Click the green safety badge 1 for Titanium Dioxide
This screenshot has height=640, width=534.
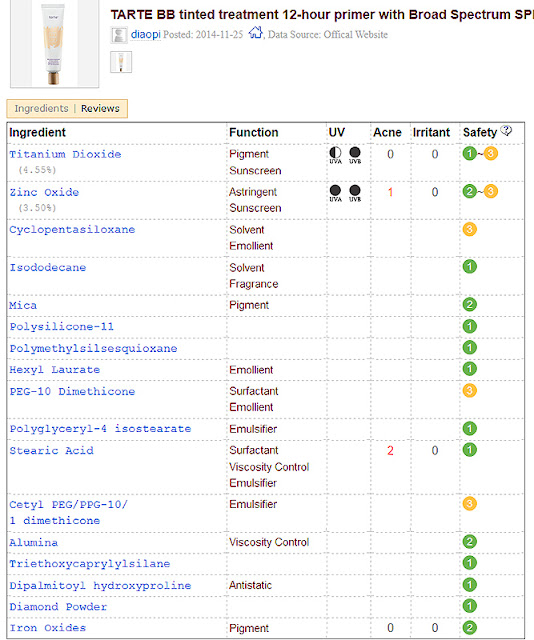tap(469, 153)
